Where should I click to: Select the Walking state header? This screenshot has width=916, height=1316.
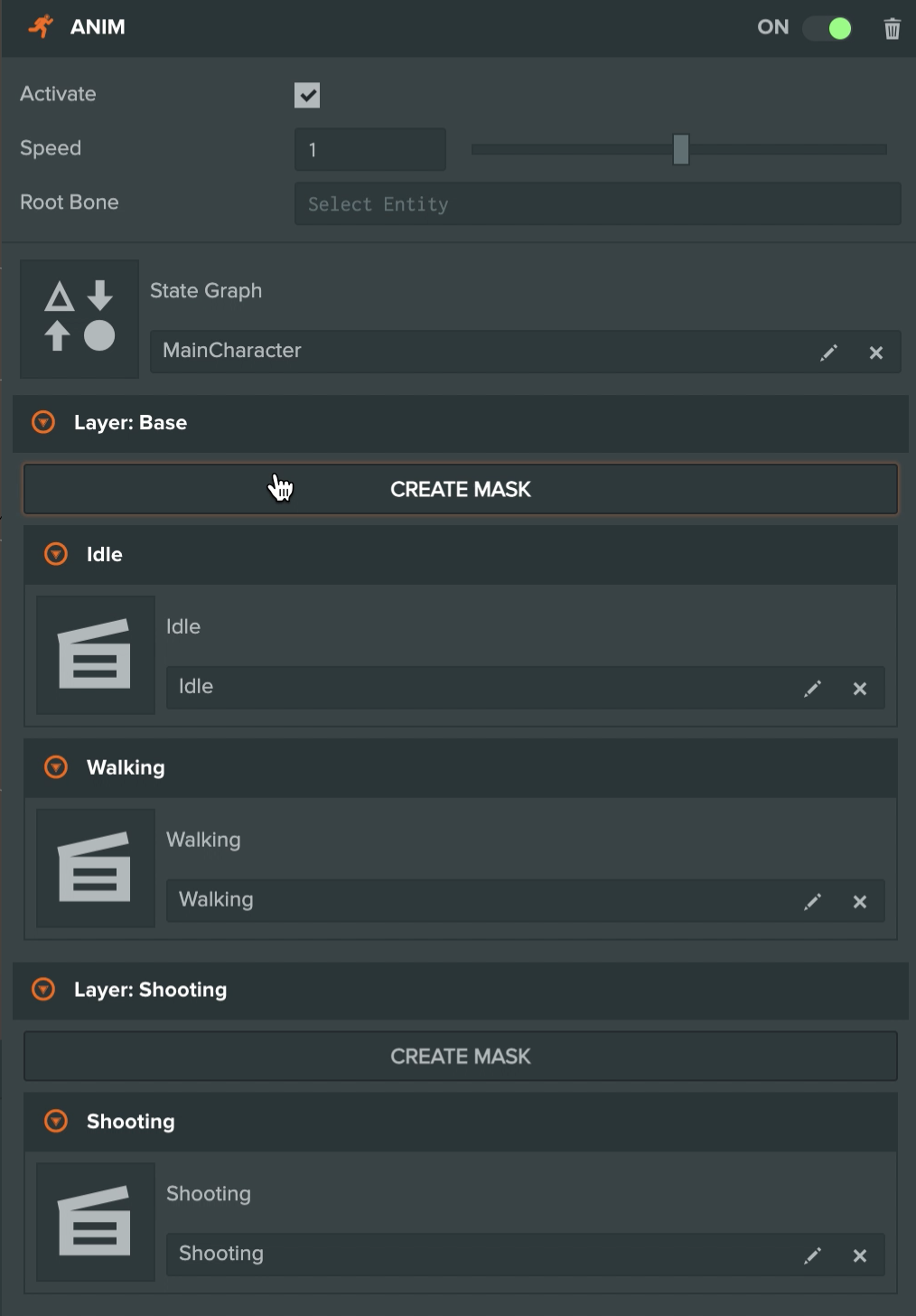tap(126, 767)
